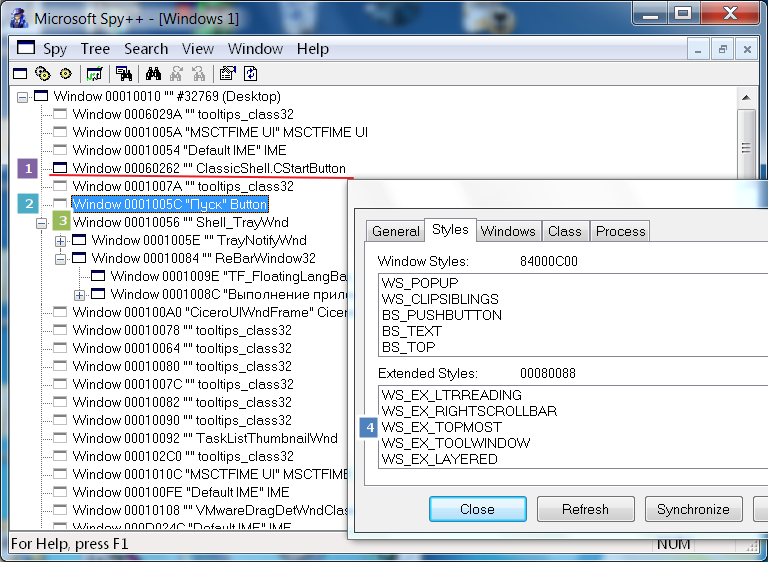The height and width of the screenshot is (562, 768).
Task: Click the window icon of TaskListThumbnailWnd row
Action: (60, 438)
